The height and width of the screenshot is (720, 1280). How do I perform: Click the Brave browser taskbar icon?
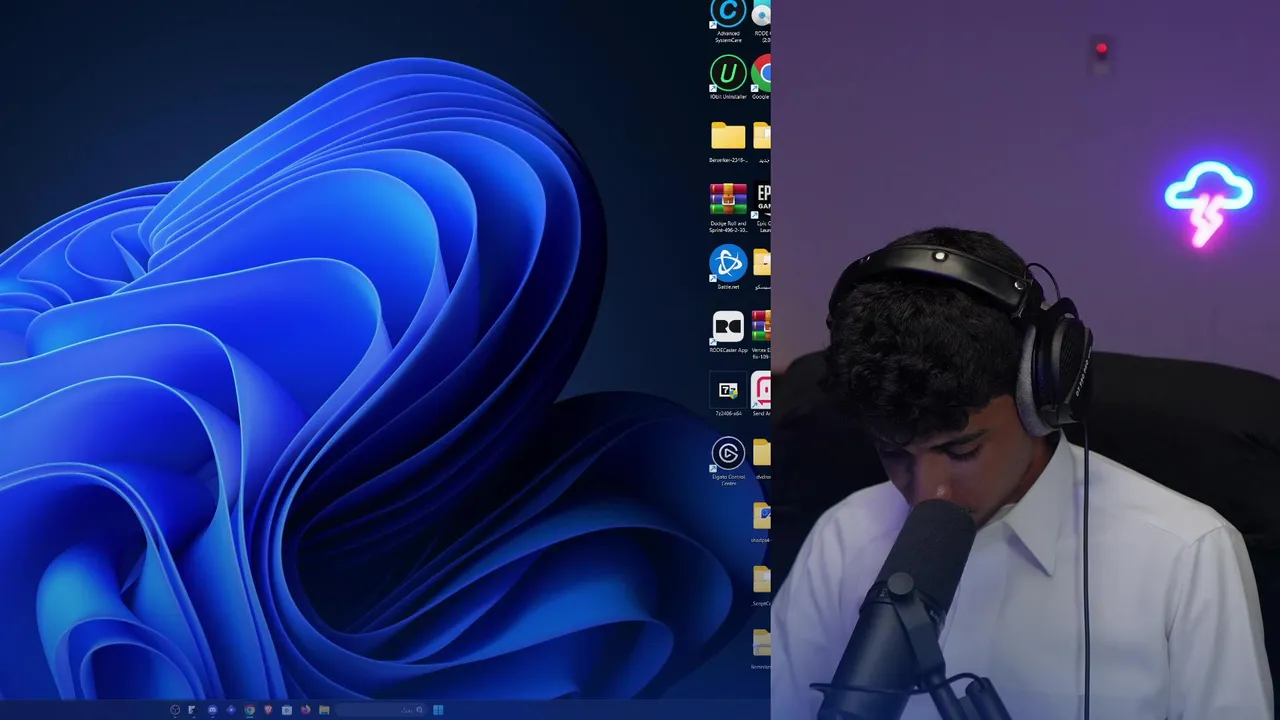click(x=268, y=710)
